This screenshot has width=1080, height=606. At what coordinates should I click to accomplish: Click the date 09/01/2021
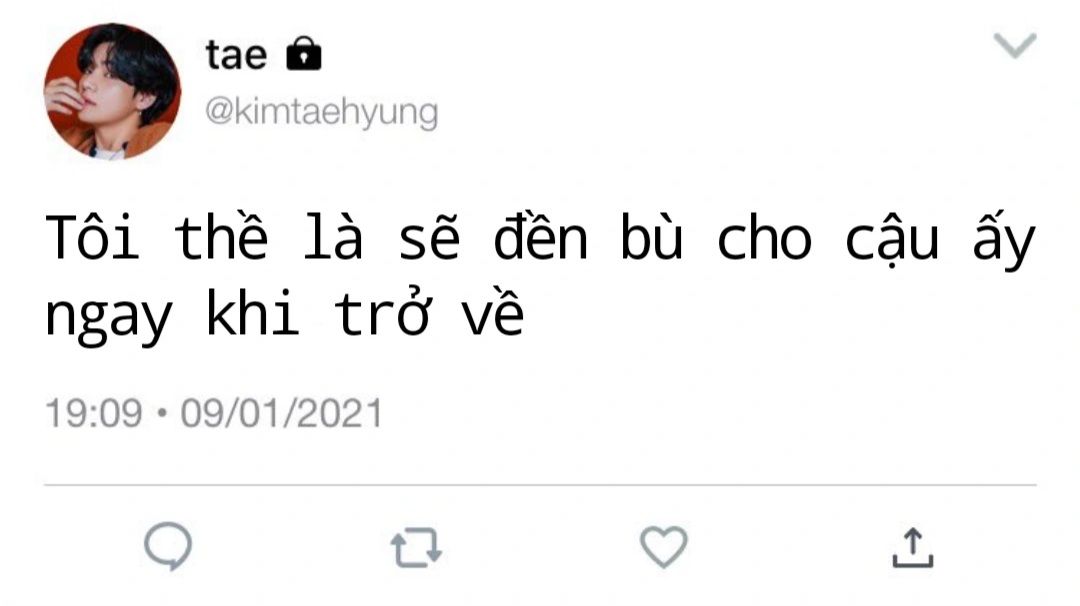pyautogui.click(x=281, y=414)
